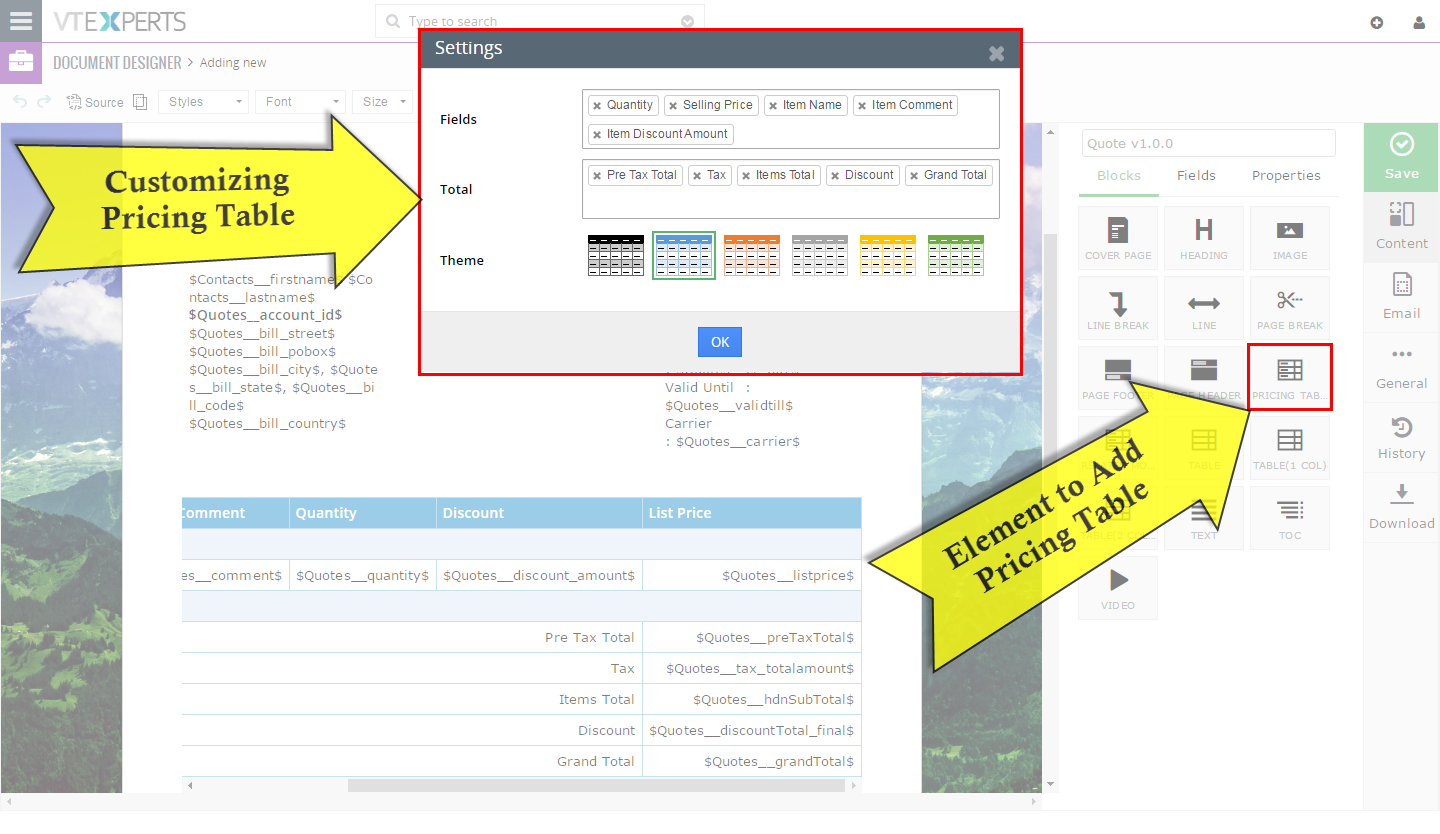The image size is (1440, 834).
Task: Open the History panel
Action: [1402, 437]
